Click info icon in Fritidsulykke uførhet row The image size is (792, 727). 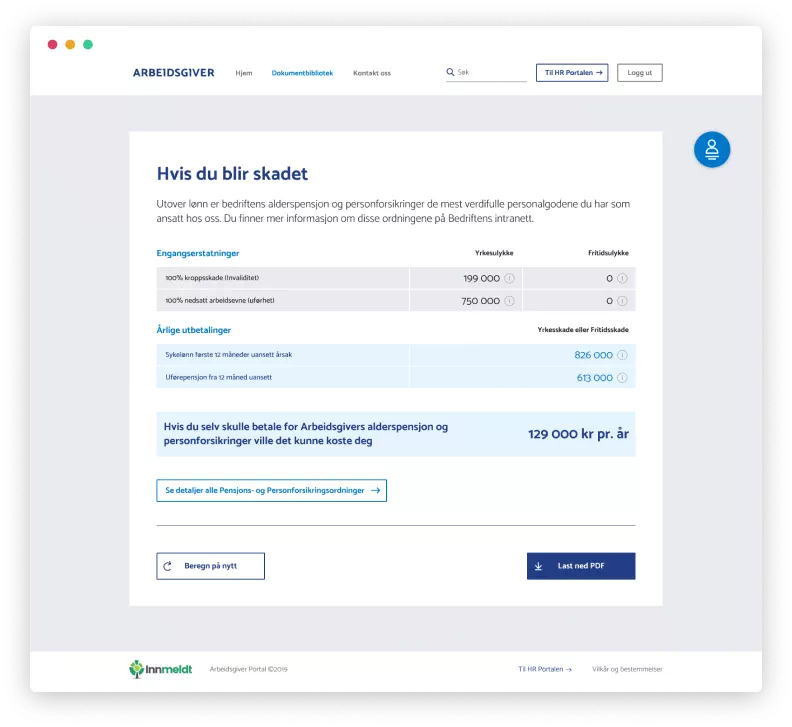click(x=622, y=301)
